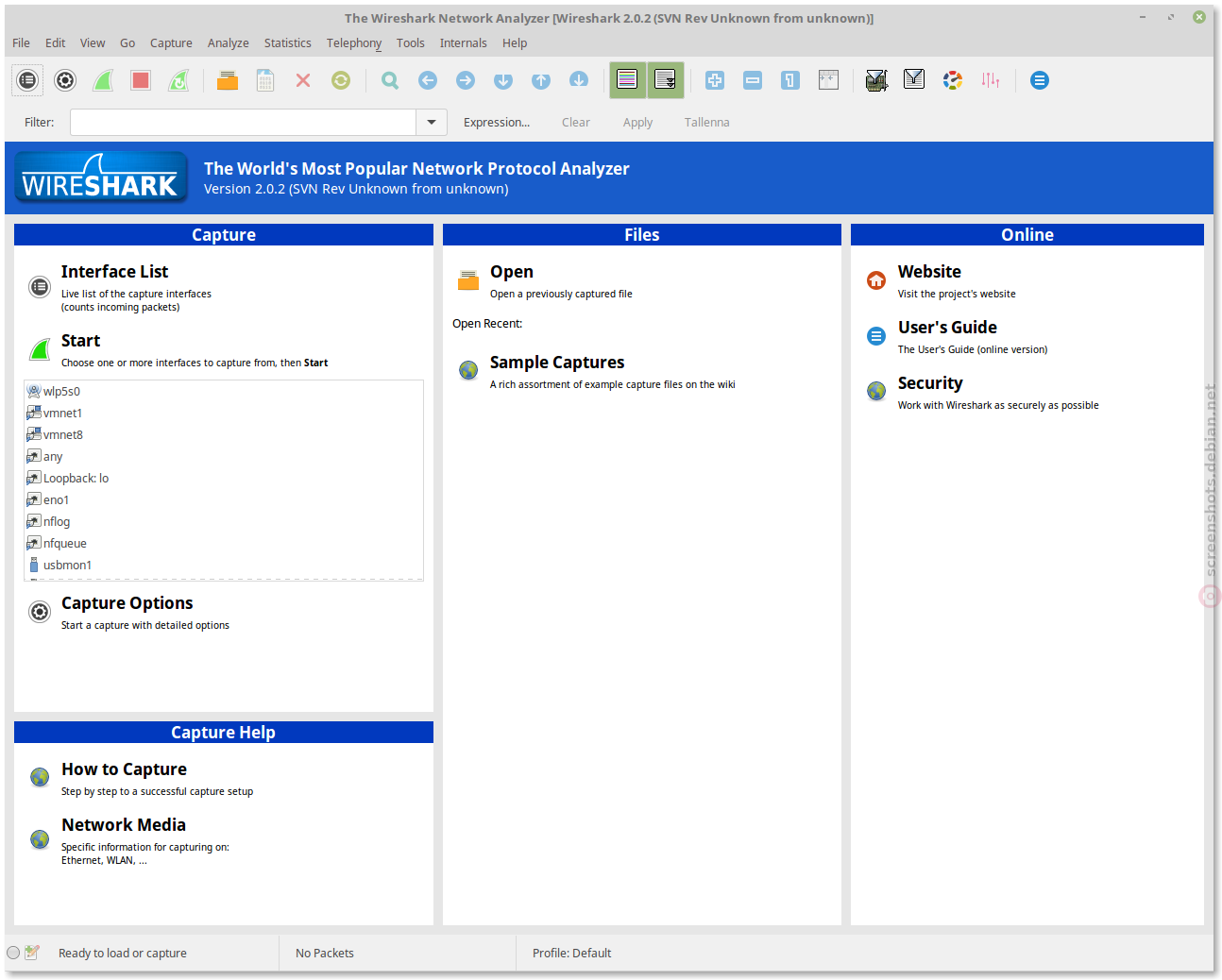Toggle auto scroll in live capture

(x=665, y=80)
